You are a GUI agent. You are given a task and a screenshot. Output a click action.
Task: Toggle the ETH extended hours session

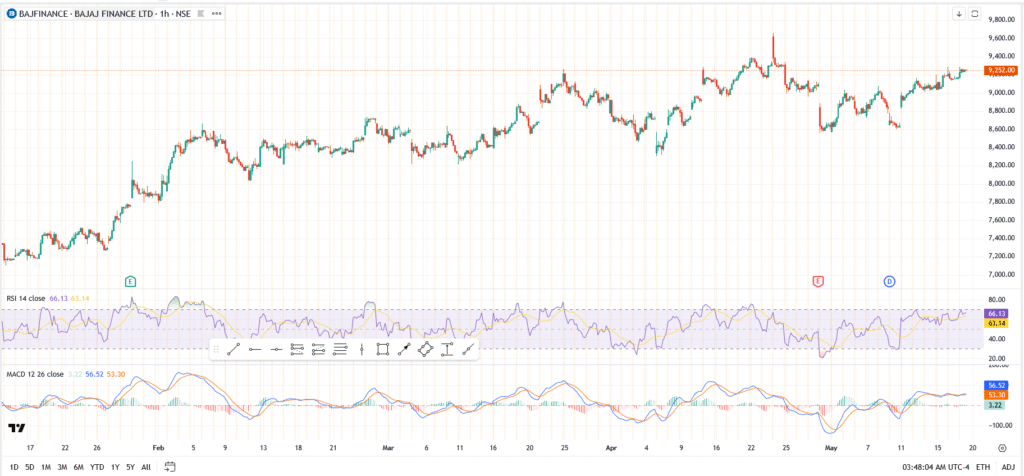point(983,466)
